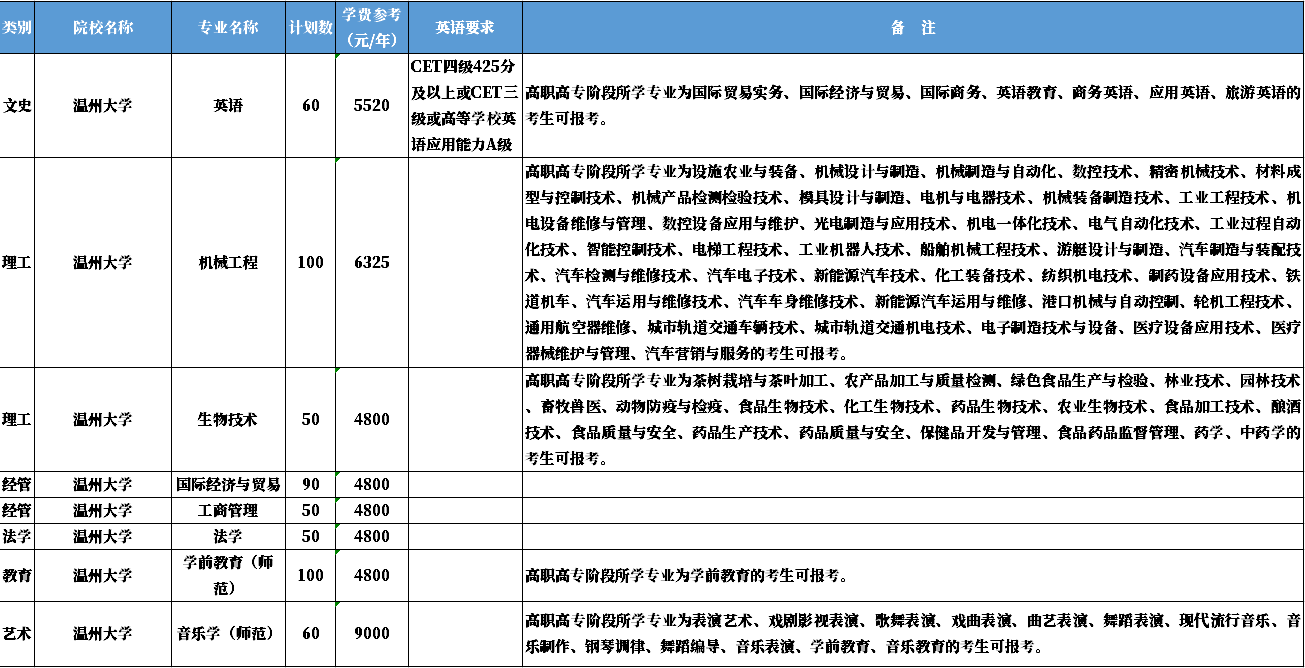Select the plan count 90
The width and height of the screenshot is (1305, 668).
[x=311, y=485]
